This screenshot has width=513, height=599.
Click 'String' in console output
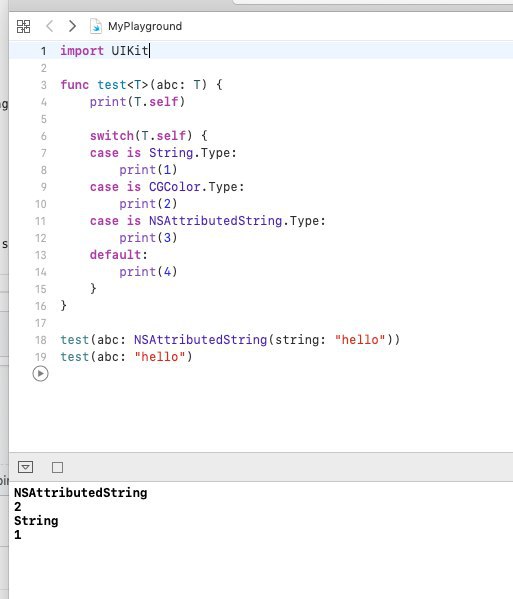pos(36,521)
